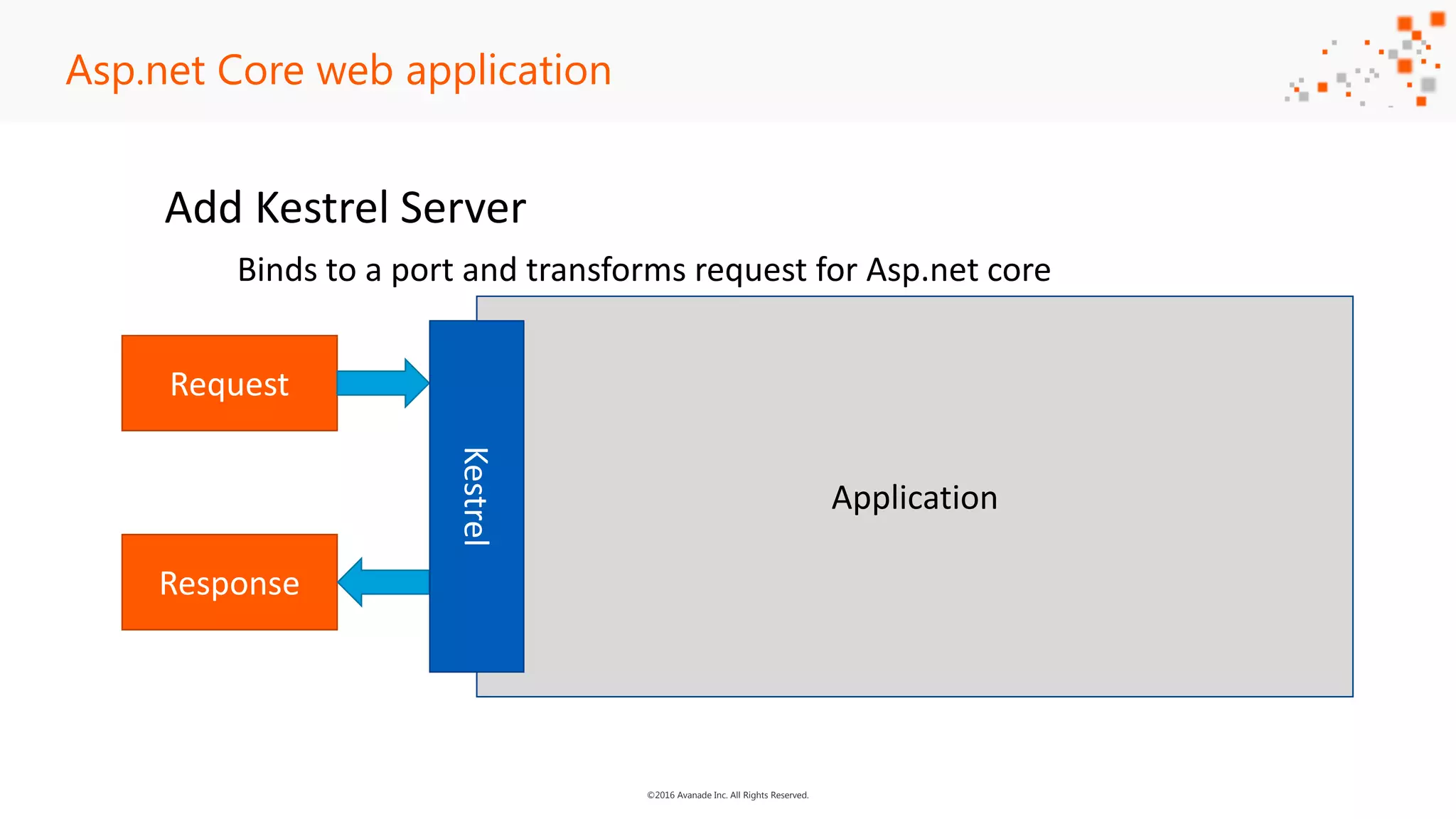
Task: Click the word 'Asp.net' in the slide title
Action: (x=136, y=70)
